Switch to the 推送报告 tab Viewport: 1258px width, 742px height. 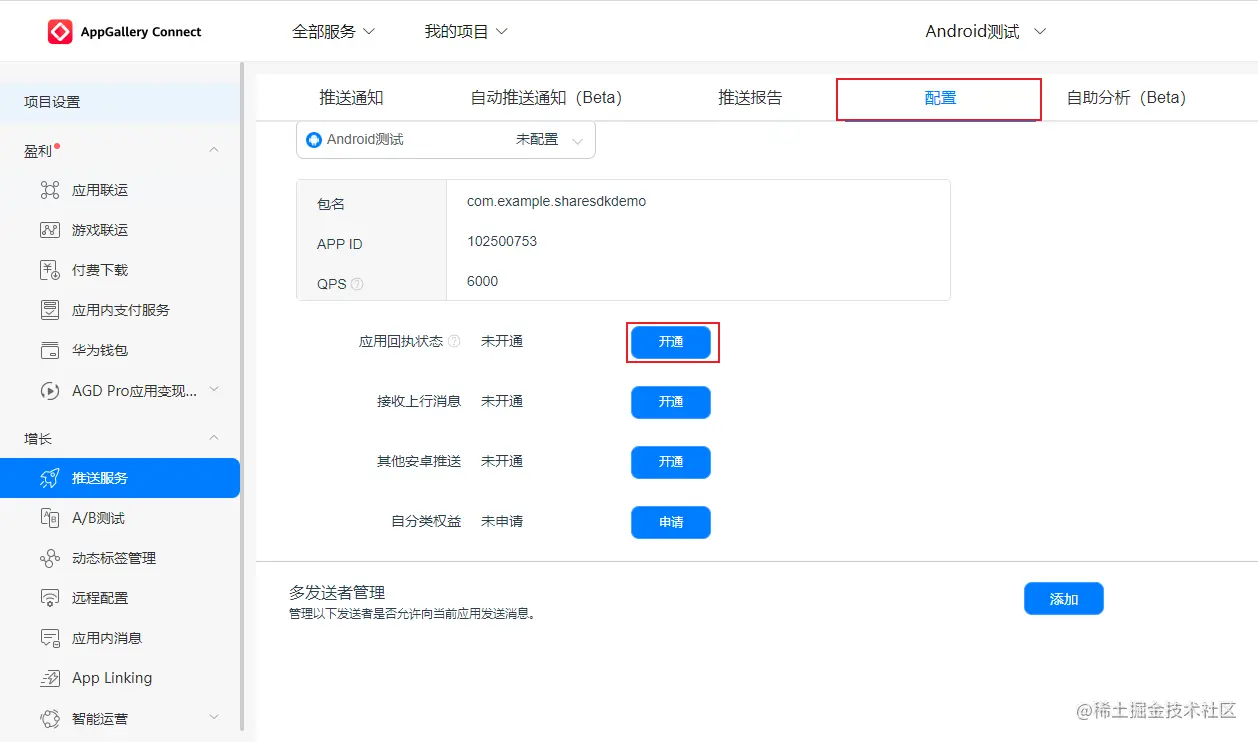(750, 97)
